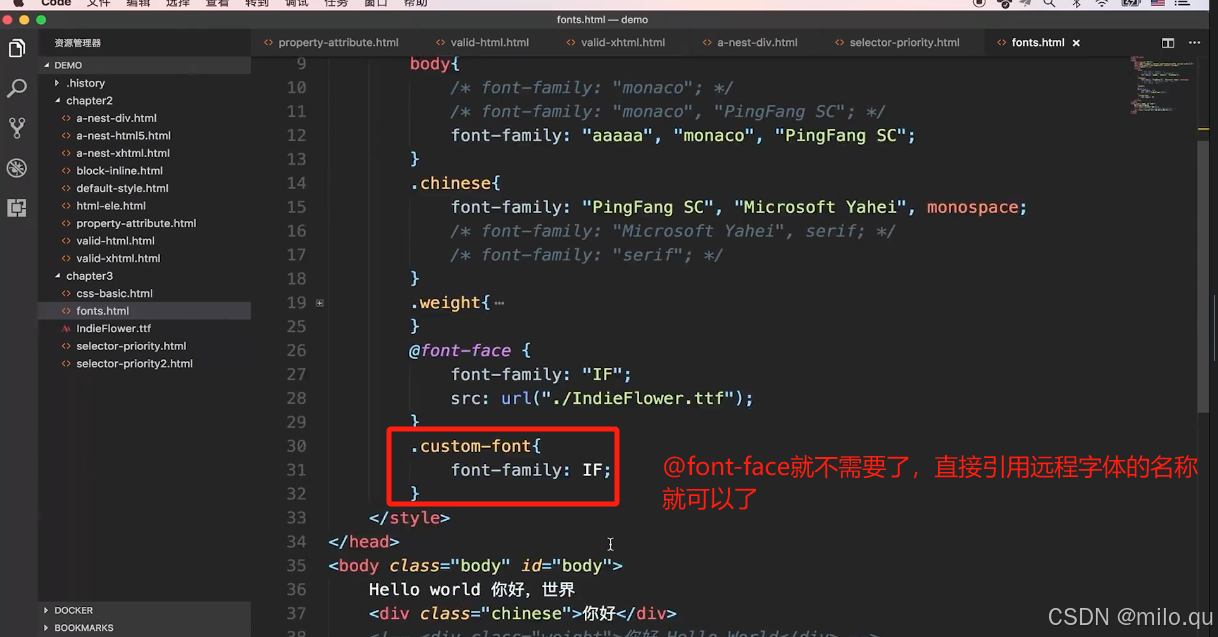Screen dimensions: 1218x637
Task: Click the closing </style> tag
Action: tap(410, 518)
